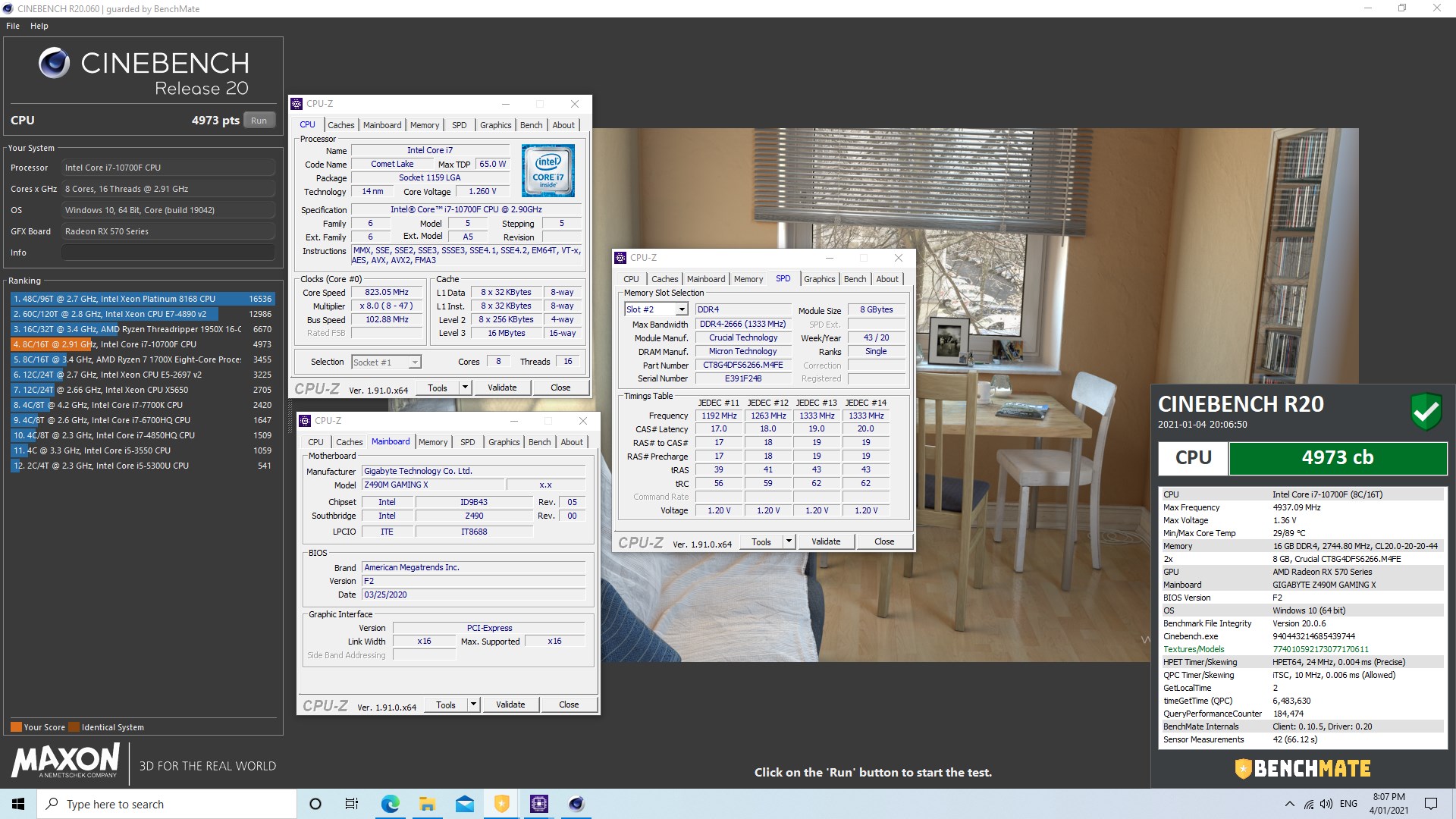Click the CT8G4DFS6266.M4FE part number field
Screen dimensions: 1456x819
[742, 365]
